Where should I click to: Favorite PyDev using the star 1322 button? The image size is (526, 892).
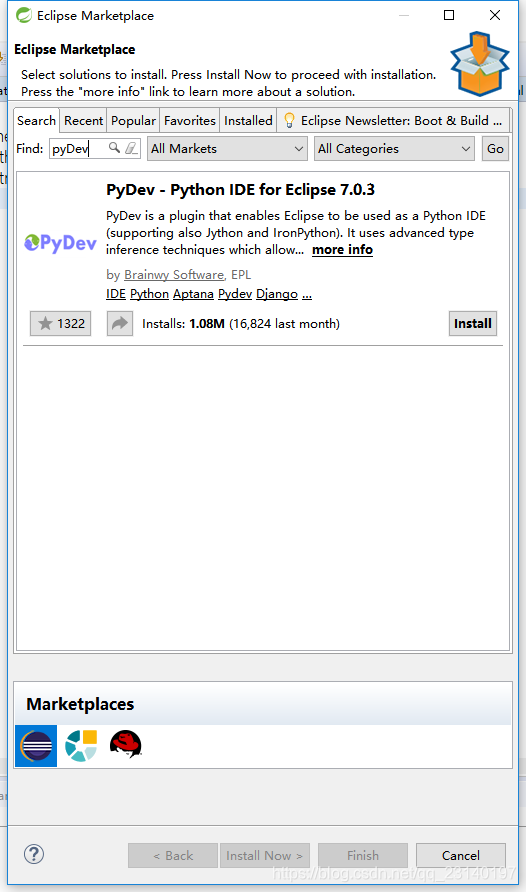pos(61,324)
